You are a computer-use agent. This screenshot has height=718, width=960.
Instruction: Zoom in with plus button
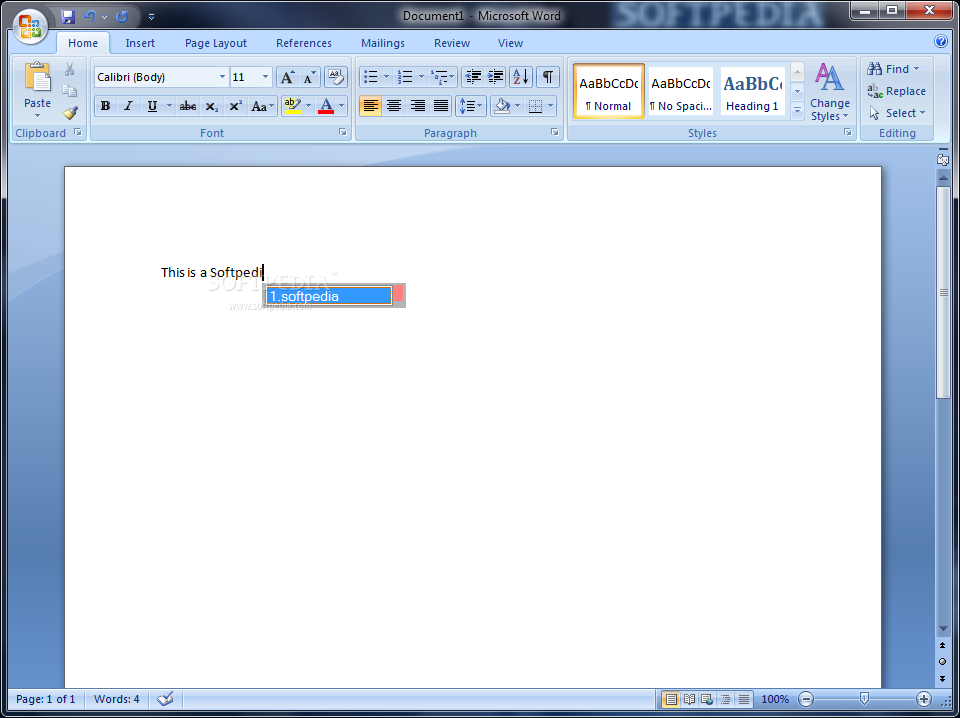point(923,699)
